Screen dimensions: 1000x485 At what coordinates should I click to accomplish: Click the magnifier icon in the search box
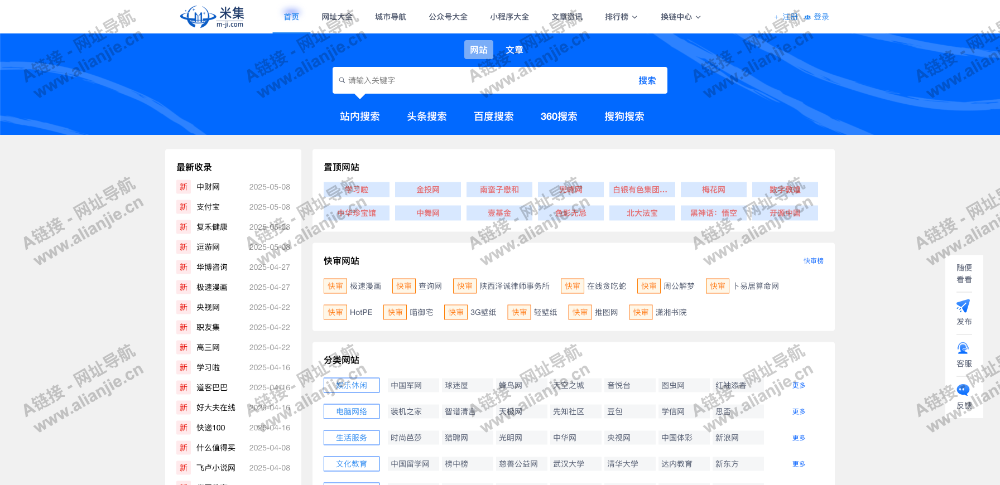tap(341, 81)
